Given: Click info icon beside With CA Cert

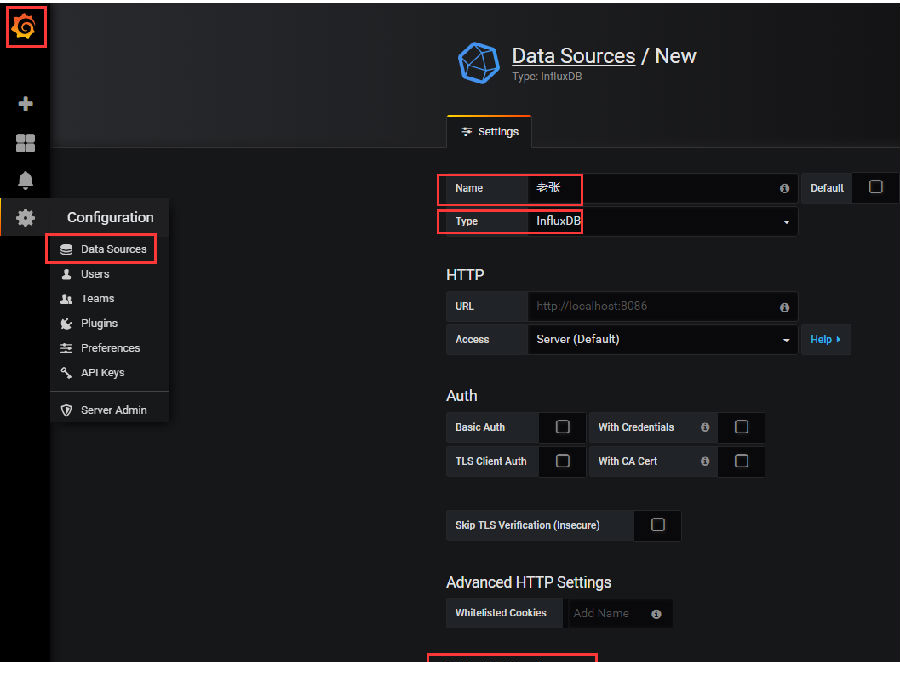Looking at the screenshot, I should point(705,461).
